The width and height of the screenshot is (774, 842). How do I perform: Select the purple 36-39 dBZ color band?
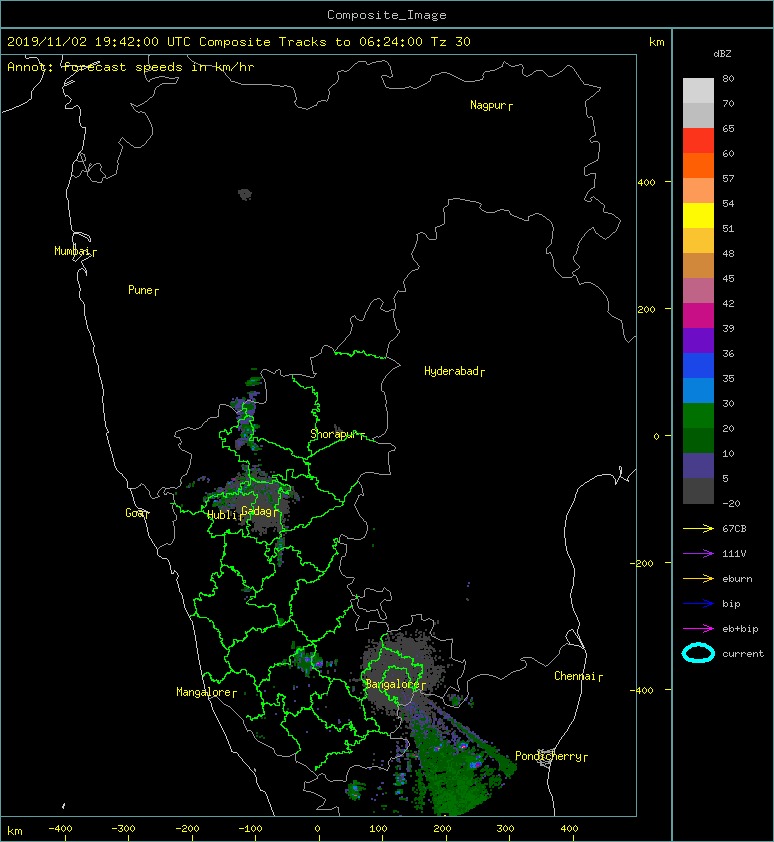(698, 340)
